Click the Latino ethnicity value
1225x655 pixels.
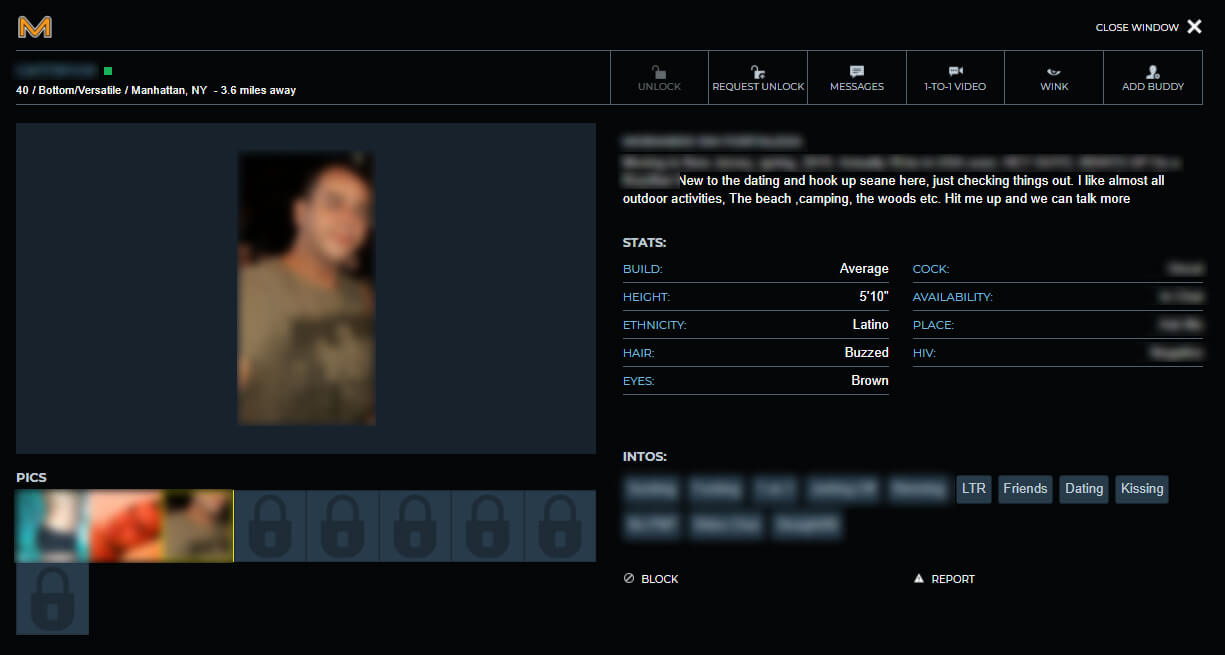[x=870, y=325]
